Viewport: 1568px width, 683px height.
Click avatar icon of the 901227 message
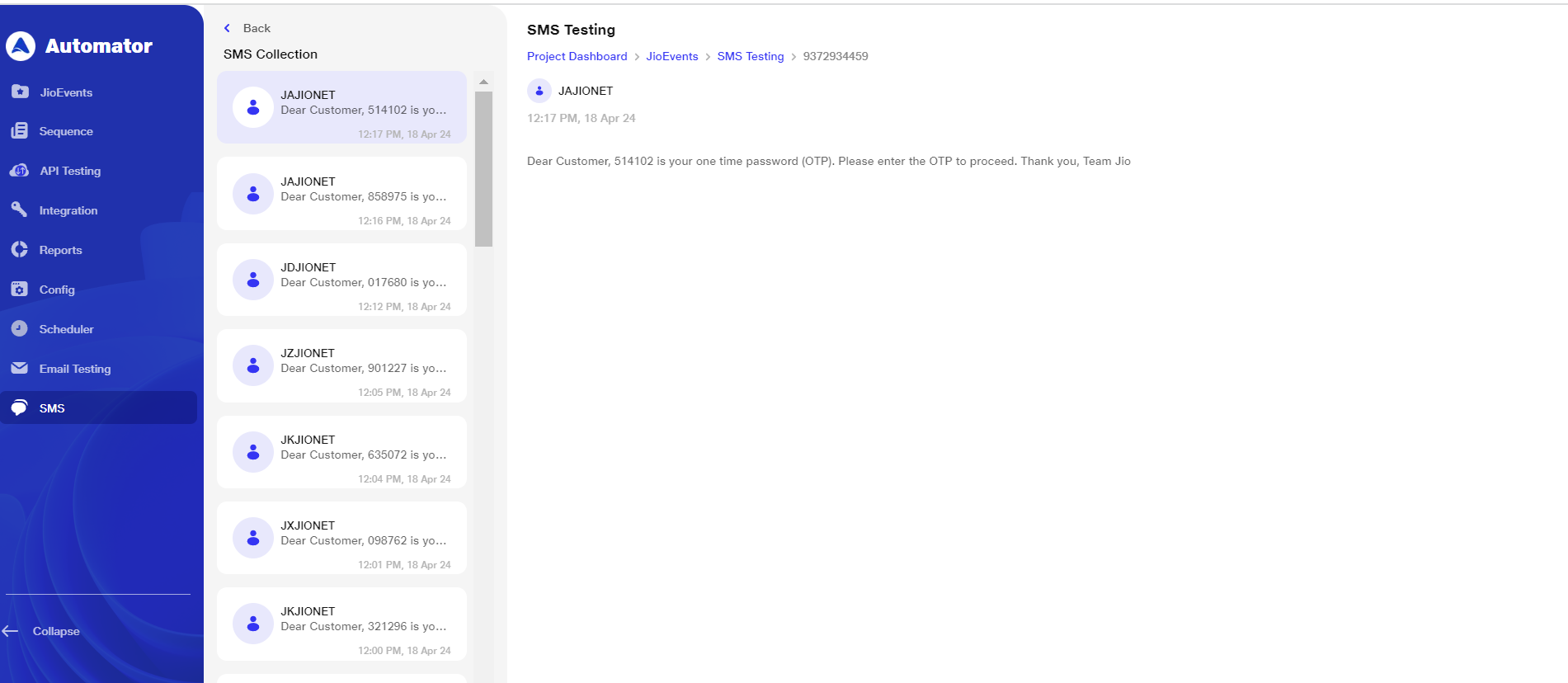coord(253,365)
